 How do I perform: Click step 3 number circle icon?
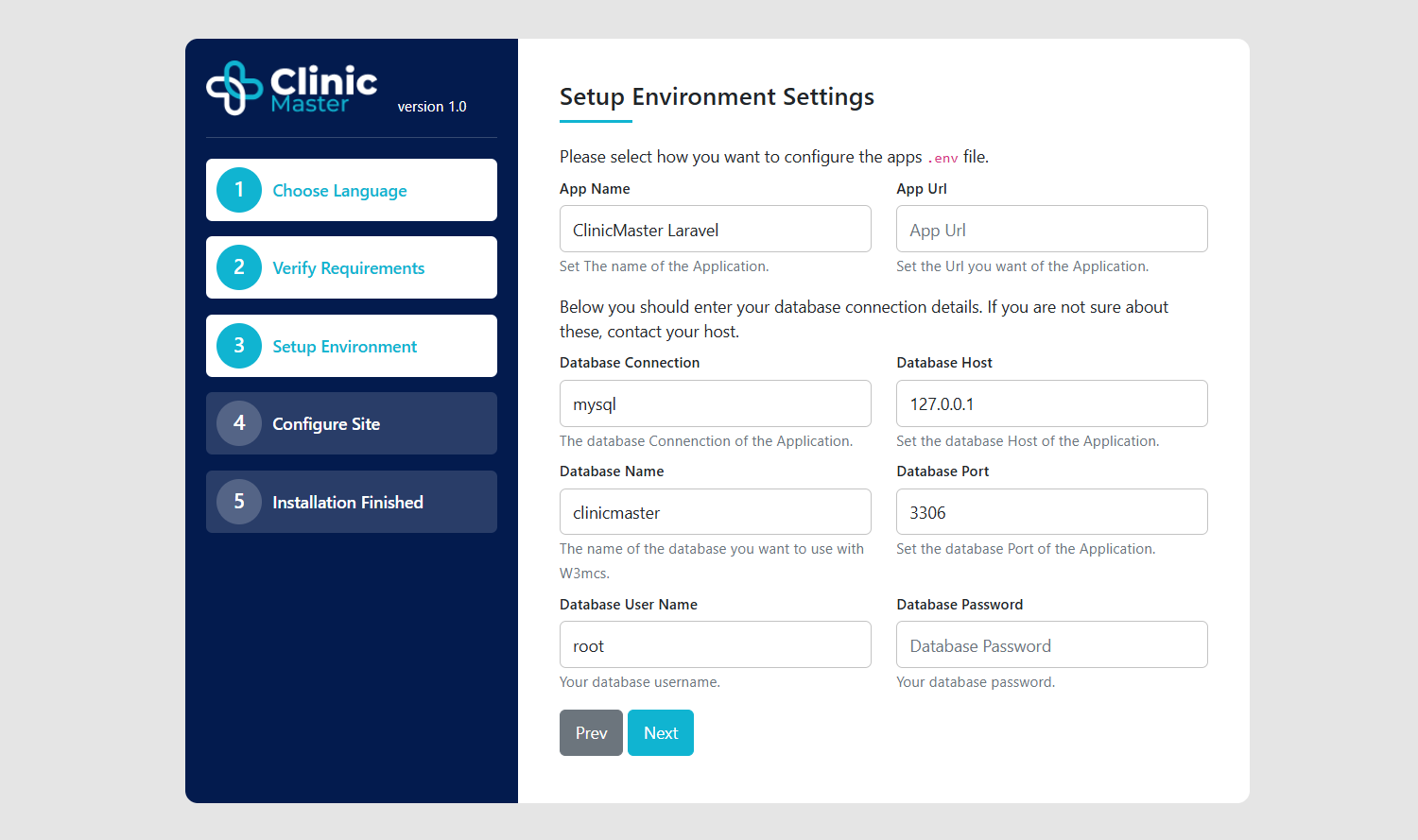pos(239,346)
